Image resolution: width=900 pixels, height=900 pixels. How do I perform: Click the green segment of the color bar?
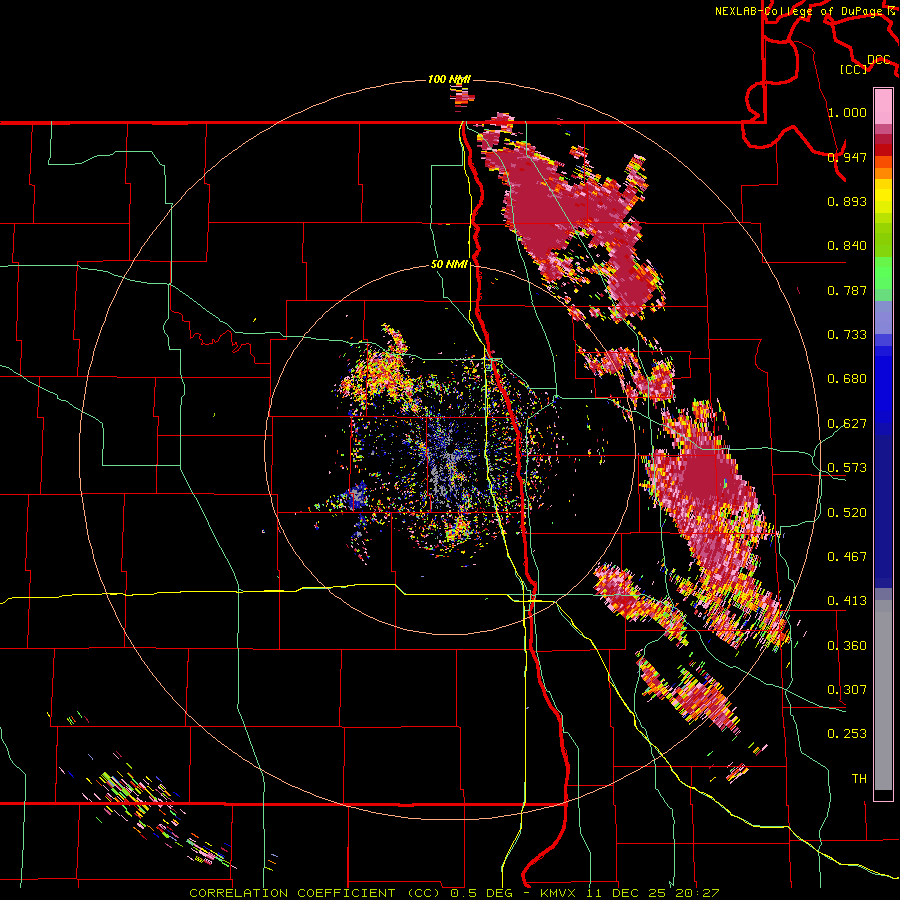pos(883,273)
